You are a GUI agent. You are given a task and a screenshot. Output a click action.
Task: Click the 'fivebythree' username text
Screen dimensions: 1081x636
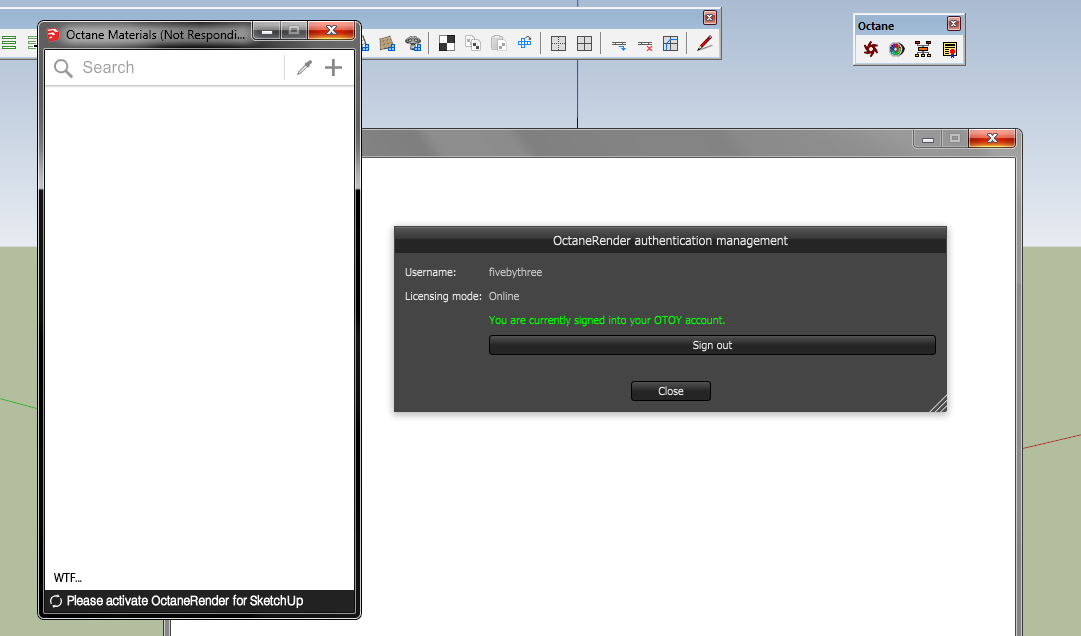pyautogui.click(x=515, y=272)
